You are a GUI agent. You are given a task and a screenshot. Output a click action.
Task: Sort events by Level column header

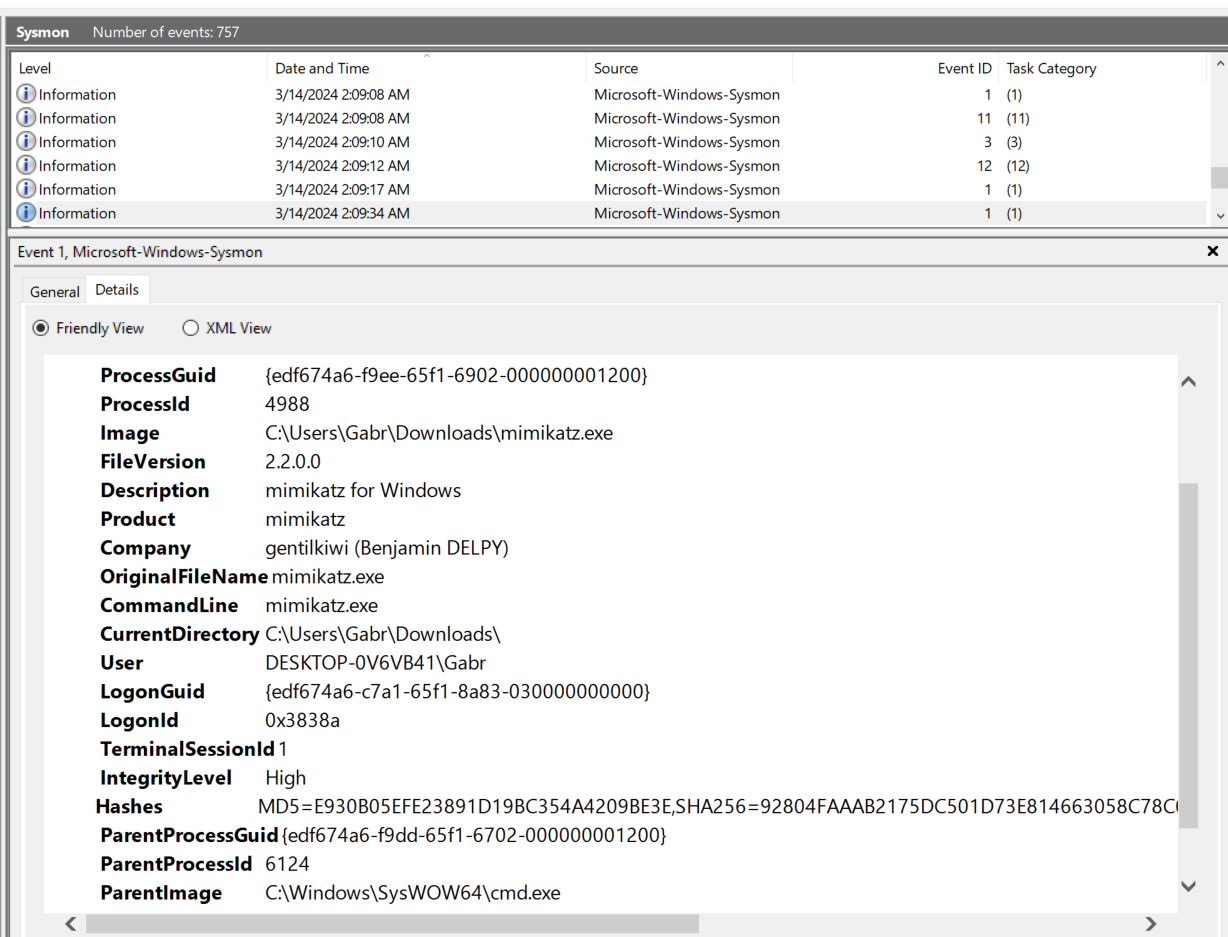[35, 68]
